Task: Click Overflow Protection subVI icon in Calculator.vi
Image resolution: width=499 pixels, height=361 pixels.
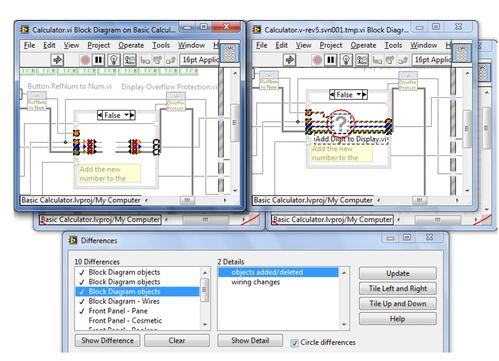Action: pos(176,102)
